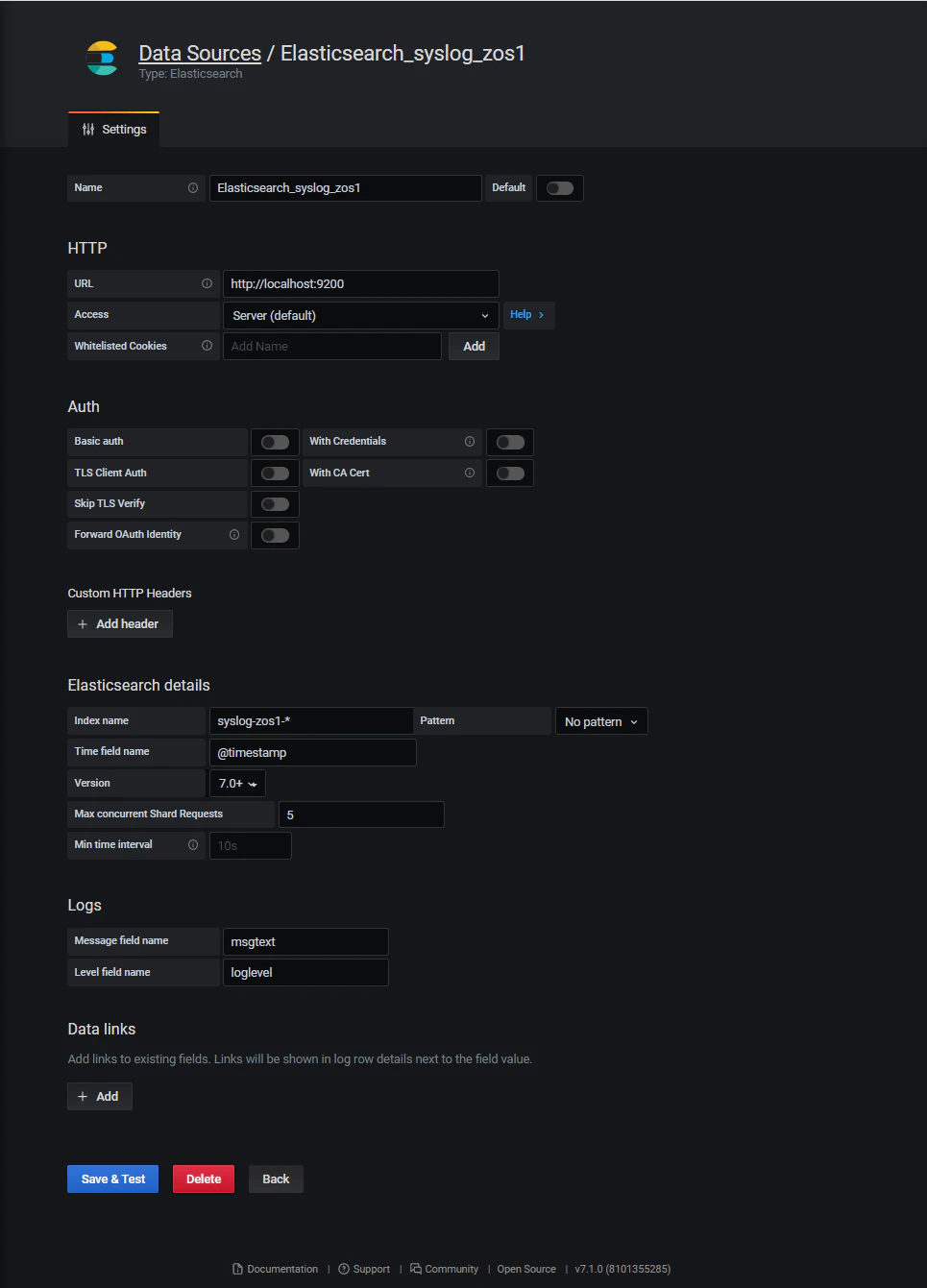Click the info icon beside URL

coord(207,283)
